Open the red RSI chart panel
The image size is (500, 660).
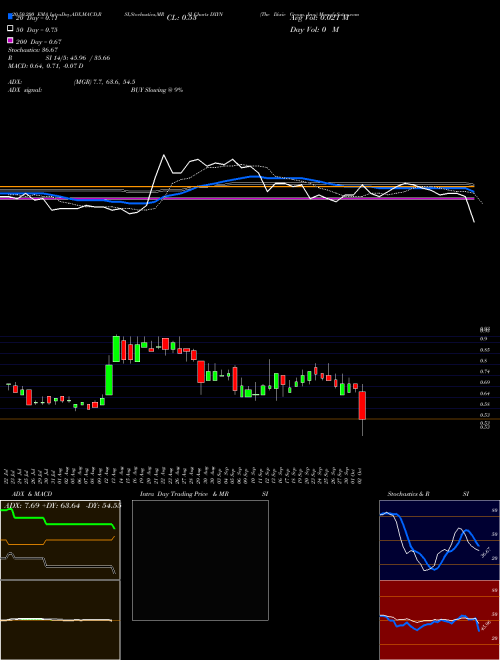click(x=439, y=620)
